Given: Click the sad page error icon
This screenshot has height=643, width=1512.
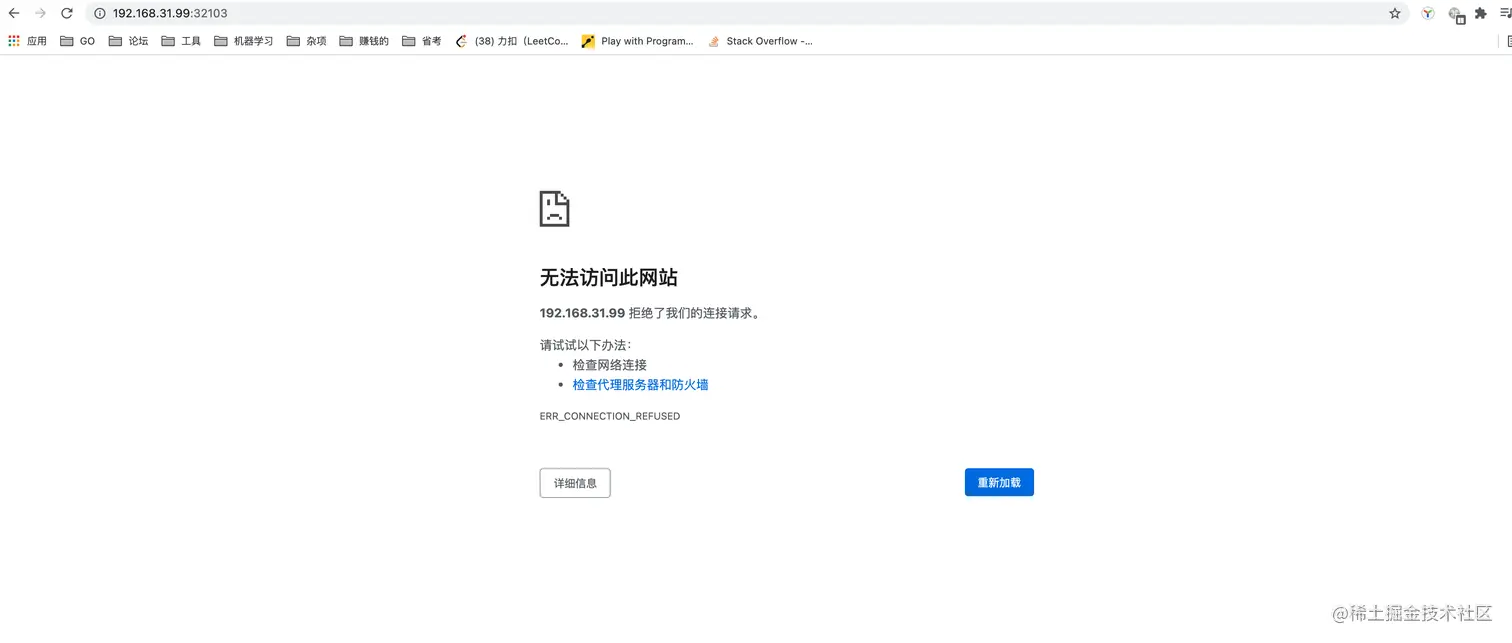Looking at the screenshot, I should [x=554, y=208].
